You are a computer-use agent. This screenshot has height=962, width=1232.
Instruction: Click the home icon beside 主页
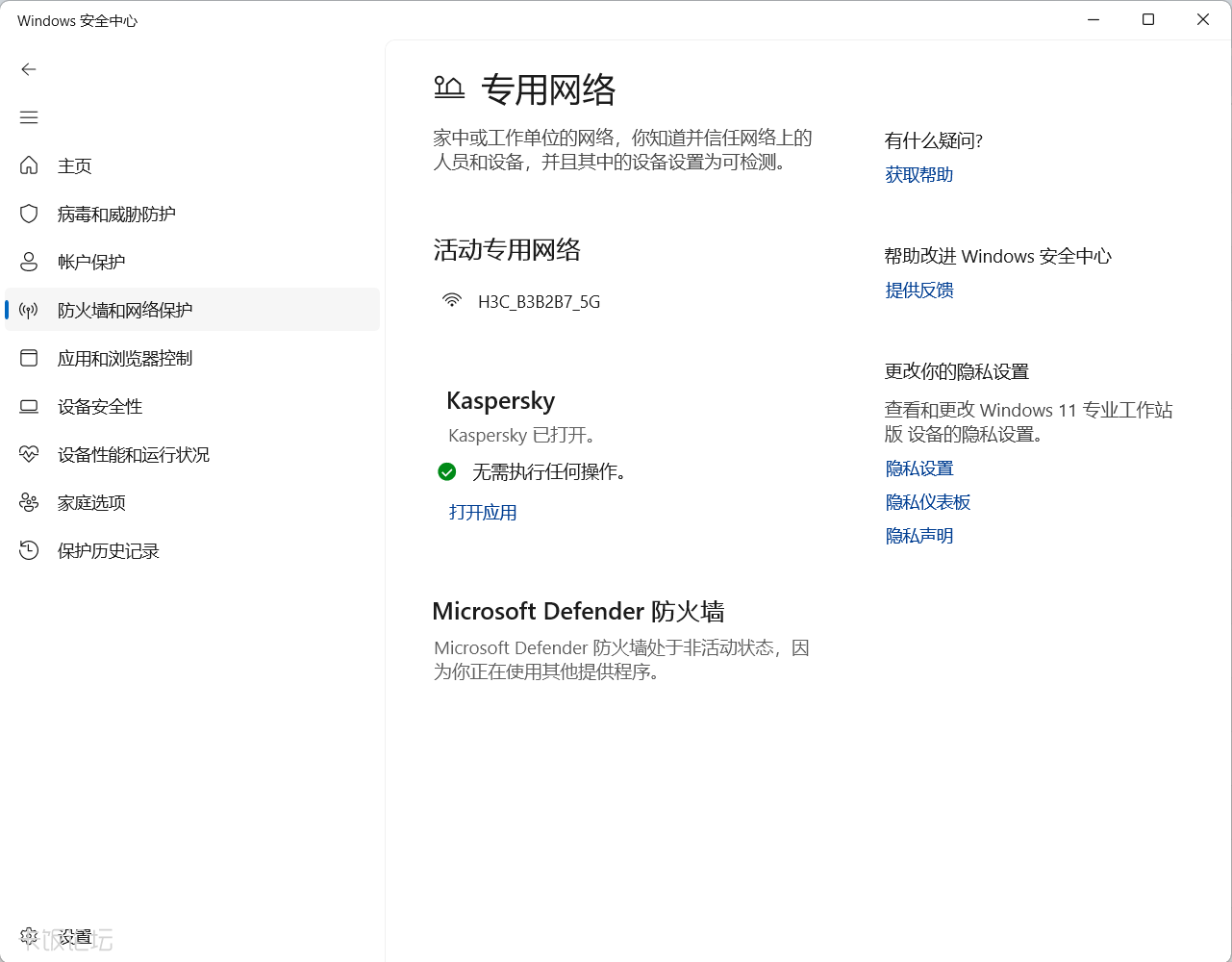point(29,165)
